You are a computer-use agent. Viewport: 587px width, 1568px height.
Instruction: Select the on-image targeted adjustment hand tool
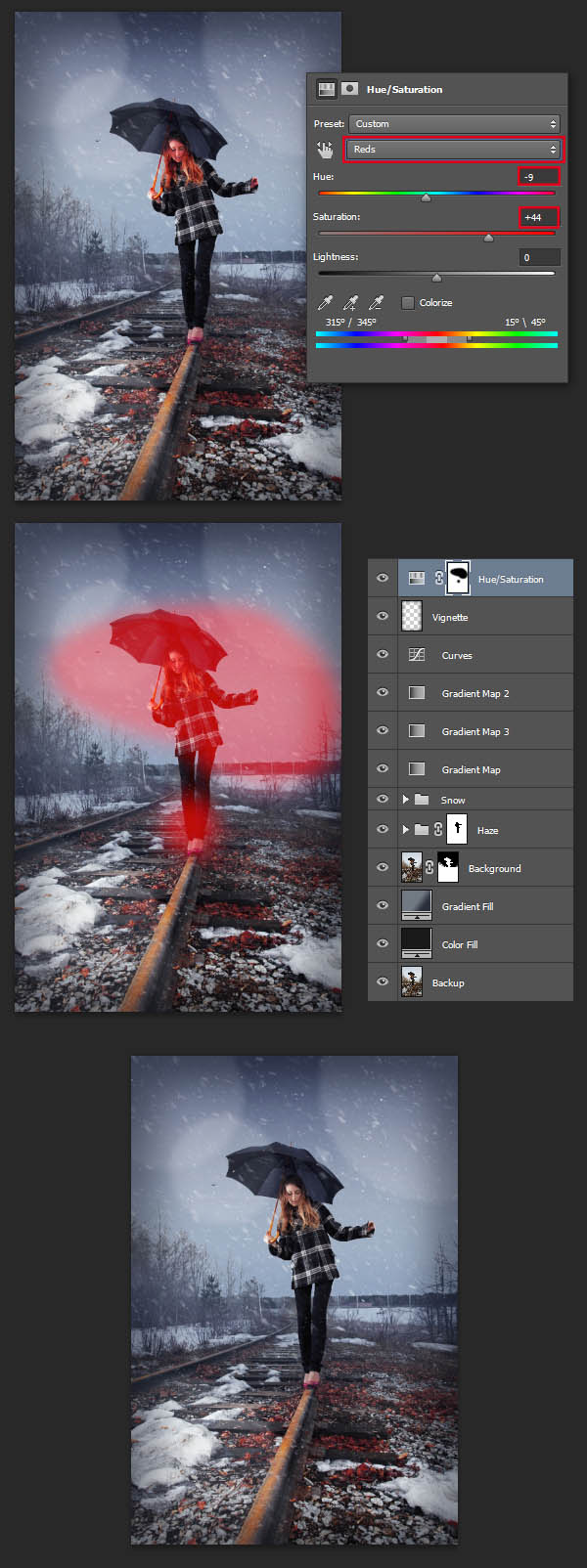point(325,150)
